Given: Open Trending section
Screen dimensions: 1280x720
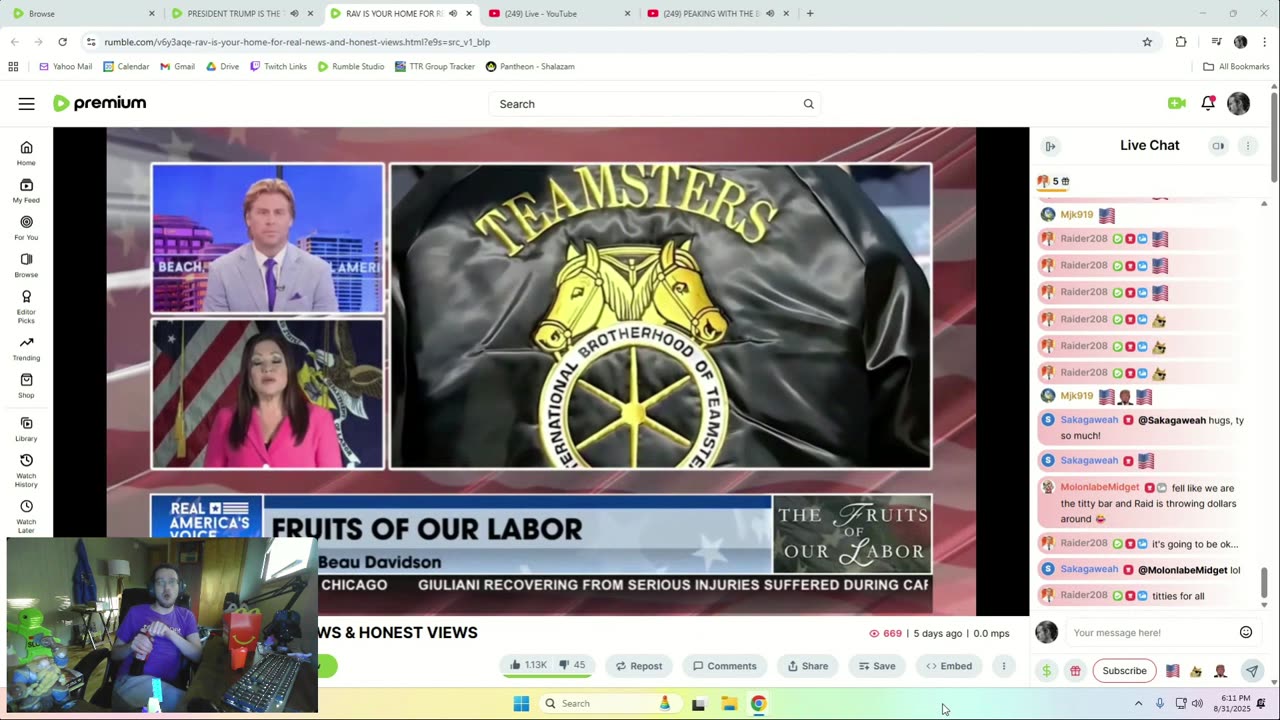Looking at the screenshot, I should [26, 348].
